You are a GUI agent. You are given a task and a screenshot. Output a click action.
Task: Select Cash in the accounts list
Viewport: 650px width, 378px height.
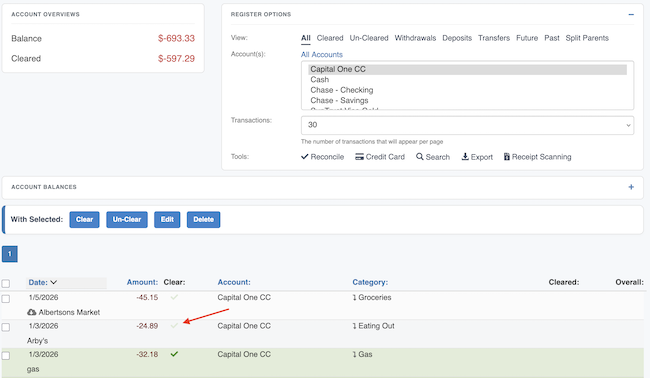click(467, 80)
